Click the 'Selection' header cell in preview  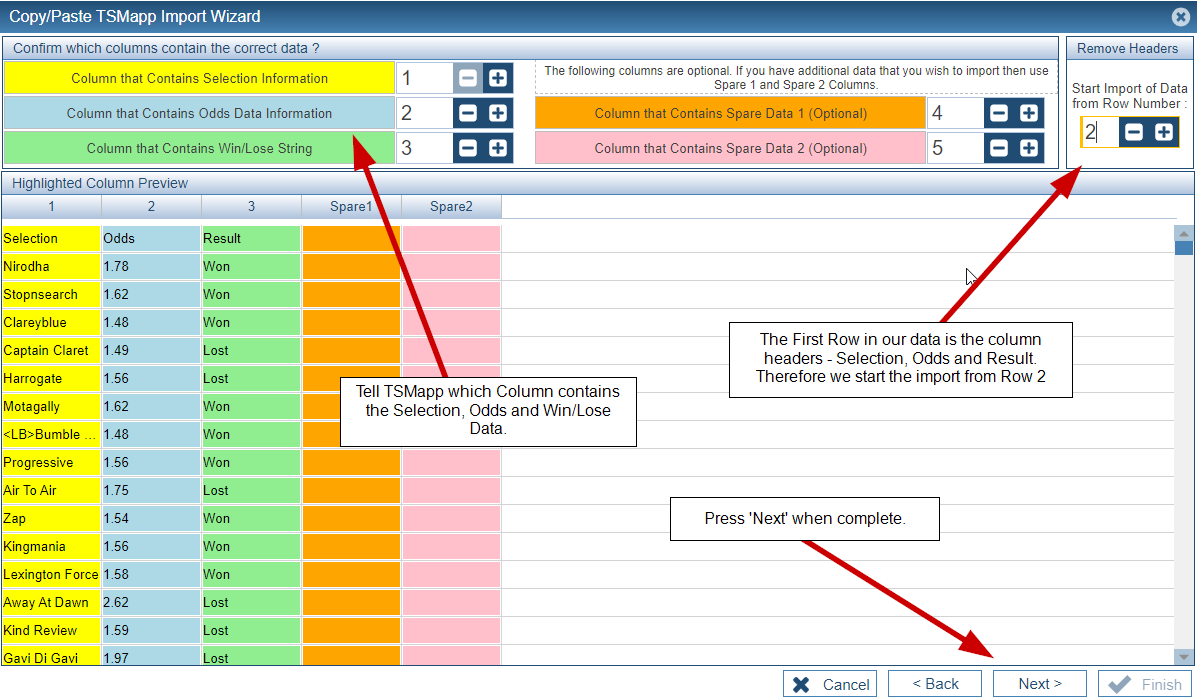(x=51, y=238)
